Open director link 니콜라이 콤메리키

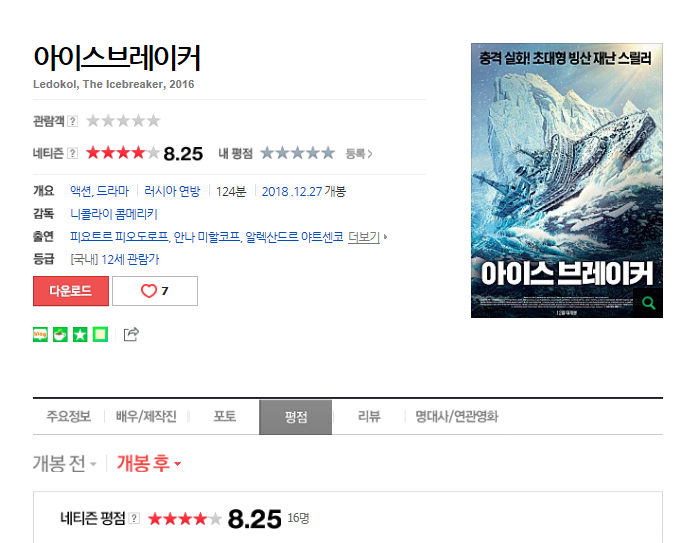(x=114, y=214)
